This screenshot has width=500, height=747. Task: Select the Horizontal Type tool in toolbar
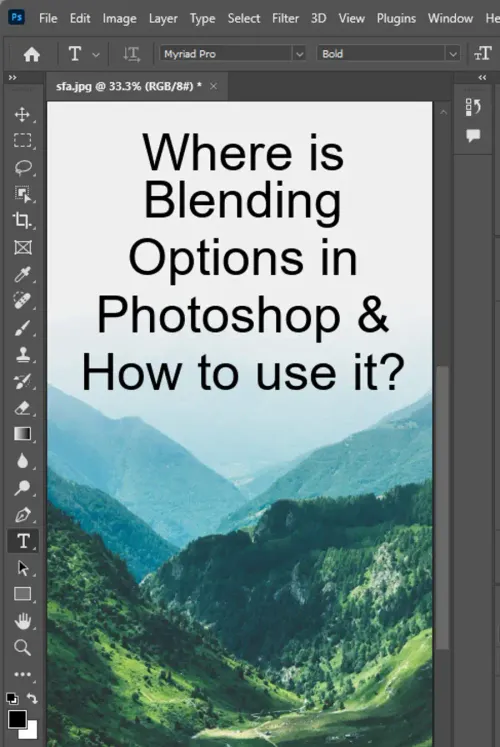tap(22, 541)
